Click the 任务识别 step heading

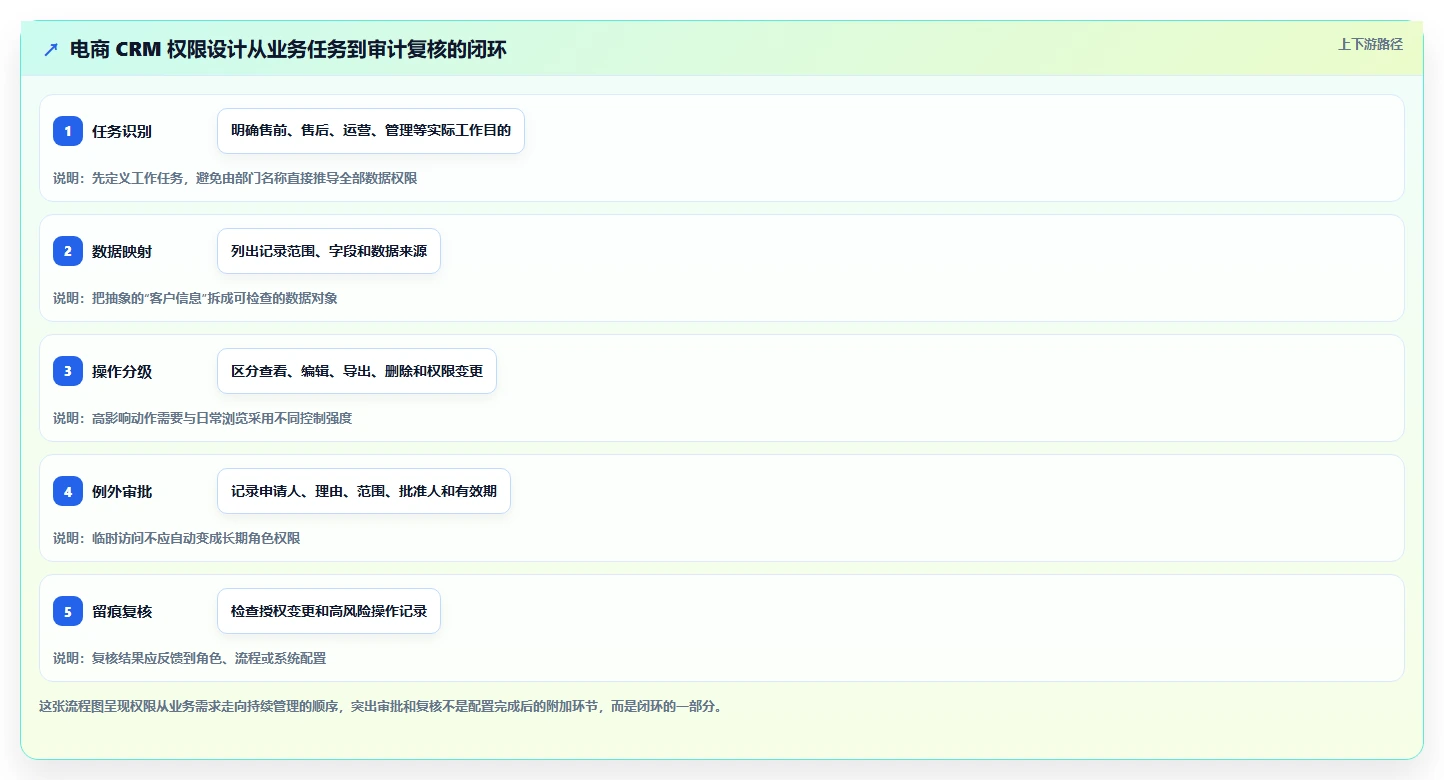click(122, 131)
